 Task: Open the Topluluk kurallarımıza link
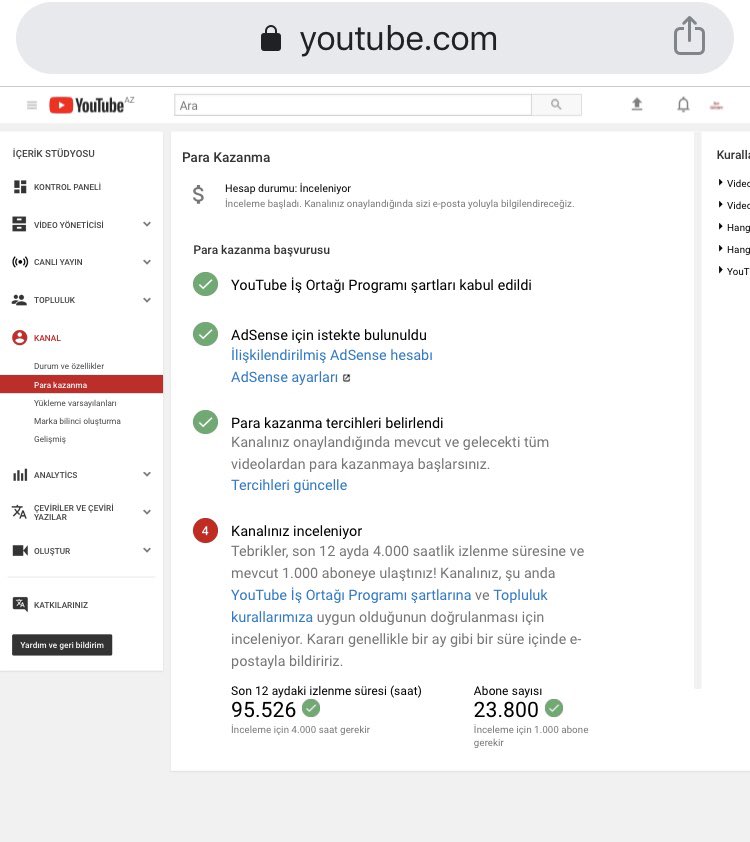(x=389, y=606)
